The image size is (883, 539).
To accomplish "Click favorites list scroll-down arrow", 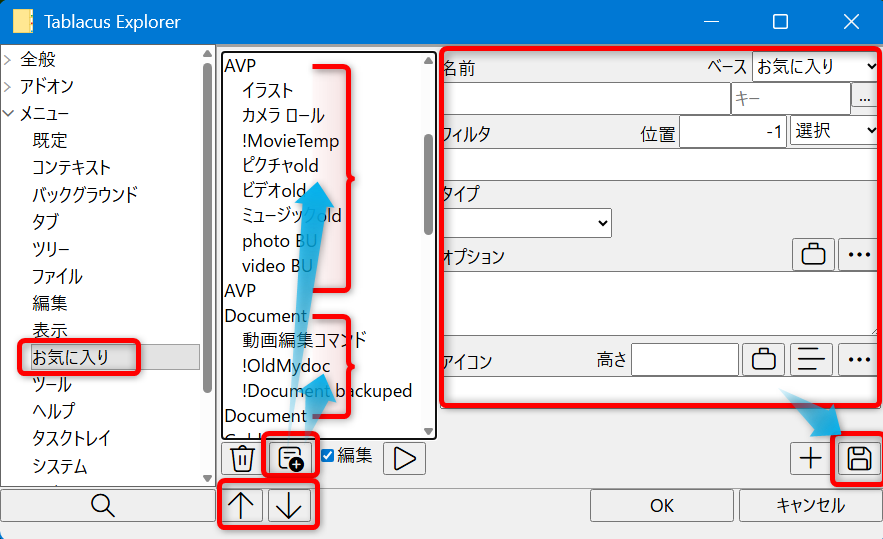I will (429, 431).
